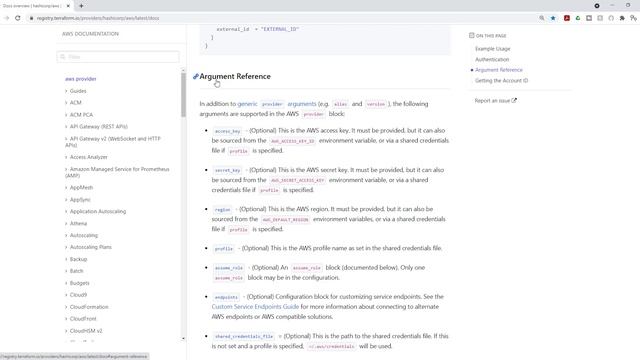Open the Extensions puzzle menu
This screenshot has height=360, width=640.
[x=622, y=18]
